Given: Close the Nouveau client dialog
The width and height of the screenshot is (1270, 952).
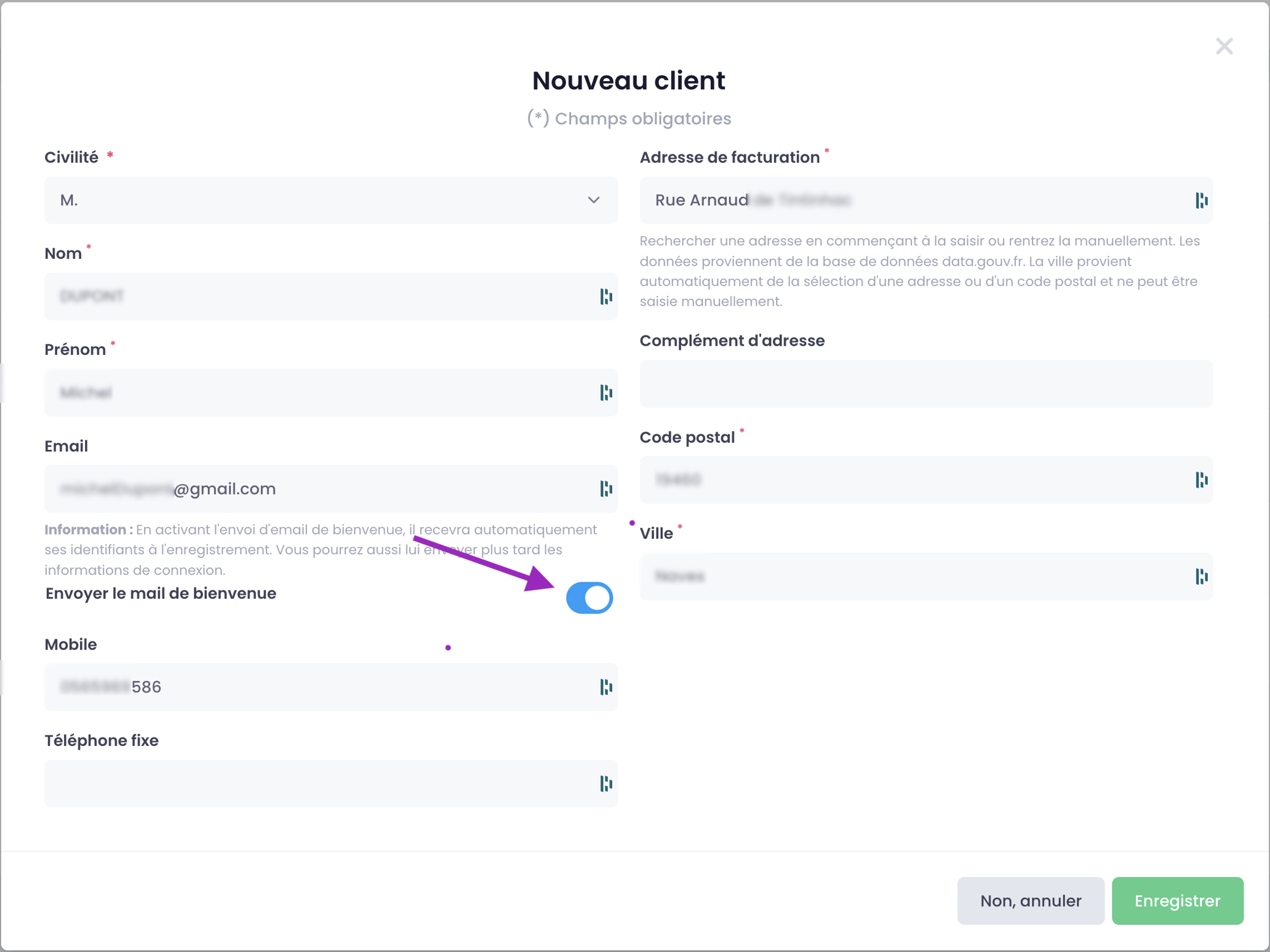Looking at the screenshot, I should (1224, 46).
